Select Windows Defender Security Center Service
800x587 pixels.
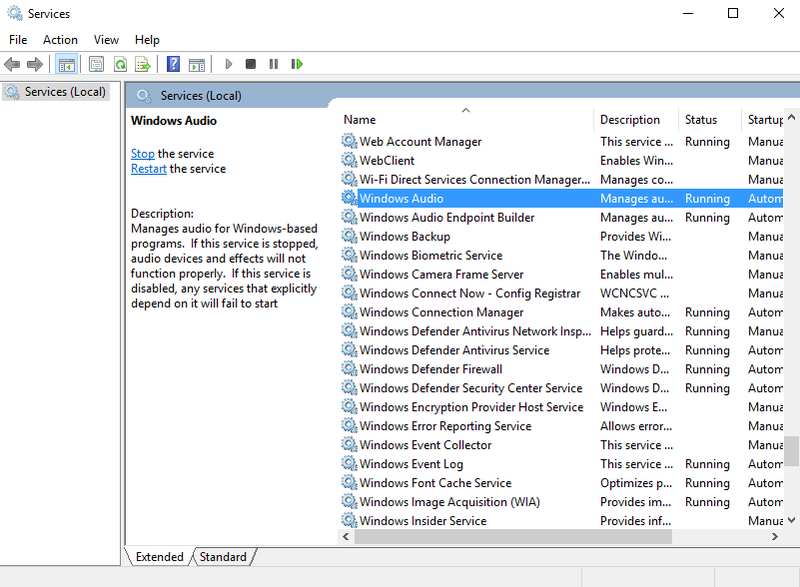[x=561, y=388]
